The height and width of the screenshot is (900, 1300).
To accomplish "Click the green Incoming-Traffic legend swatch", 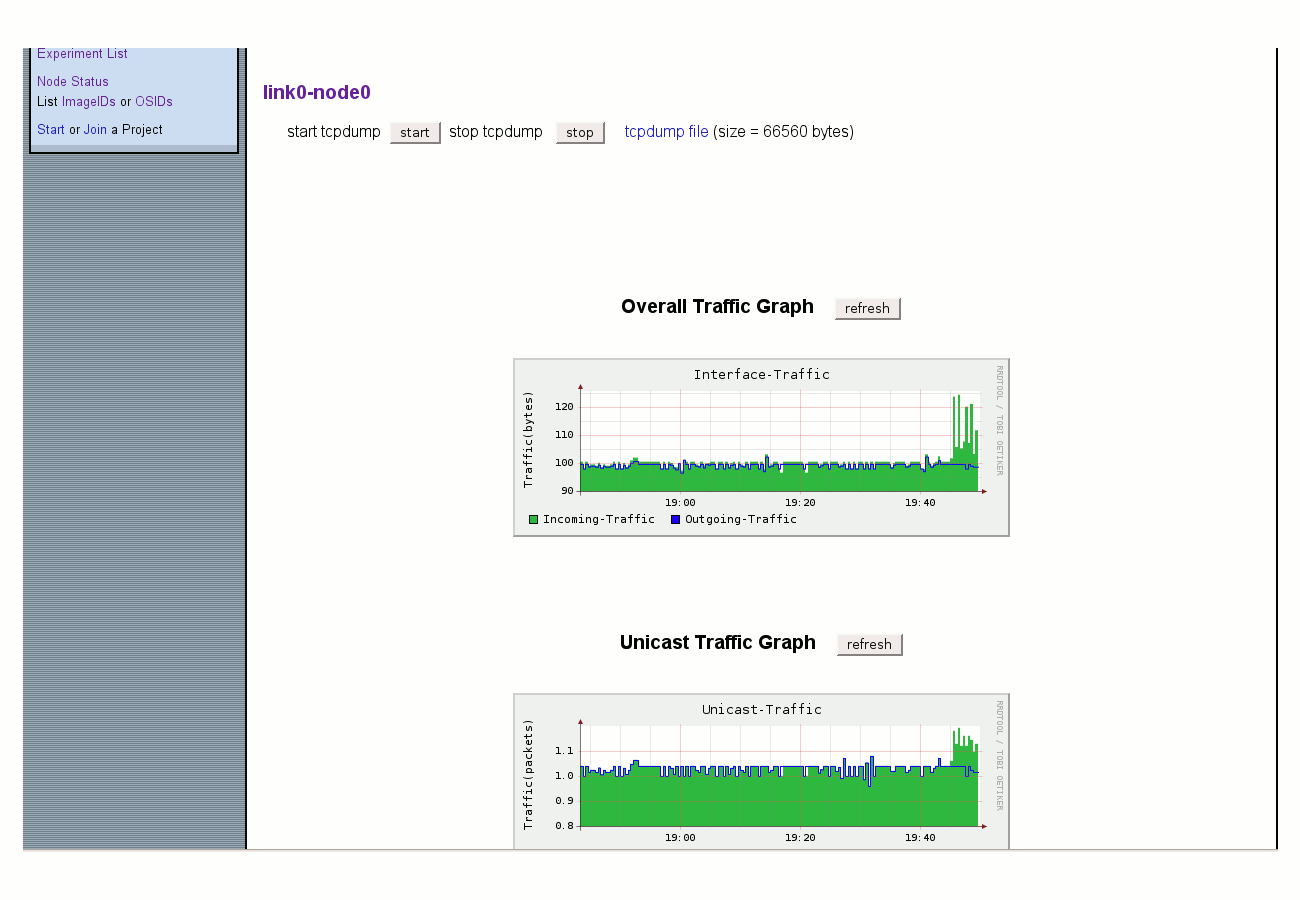I will click(x=534, y=519).
